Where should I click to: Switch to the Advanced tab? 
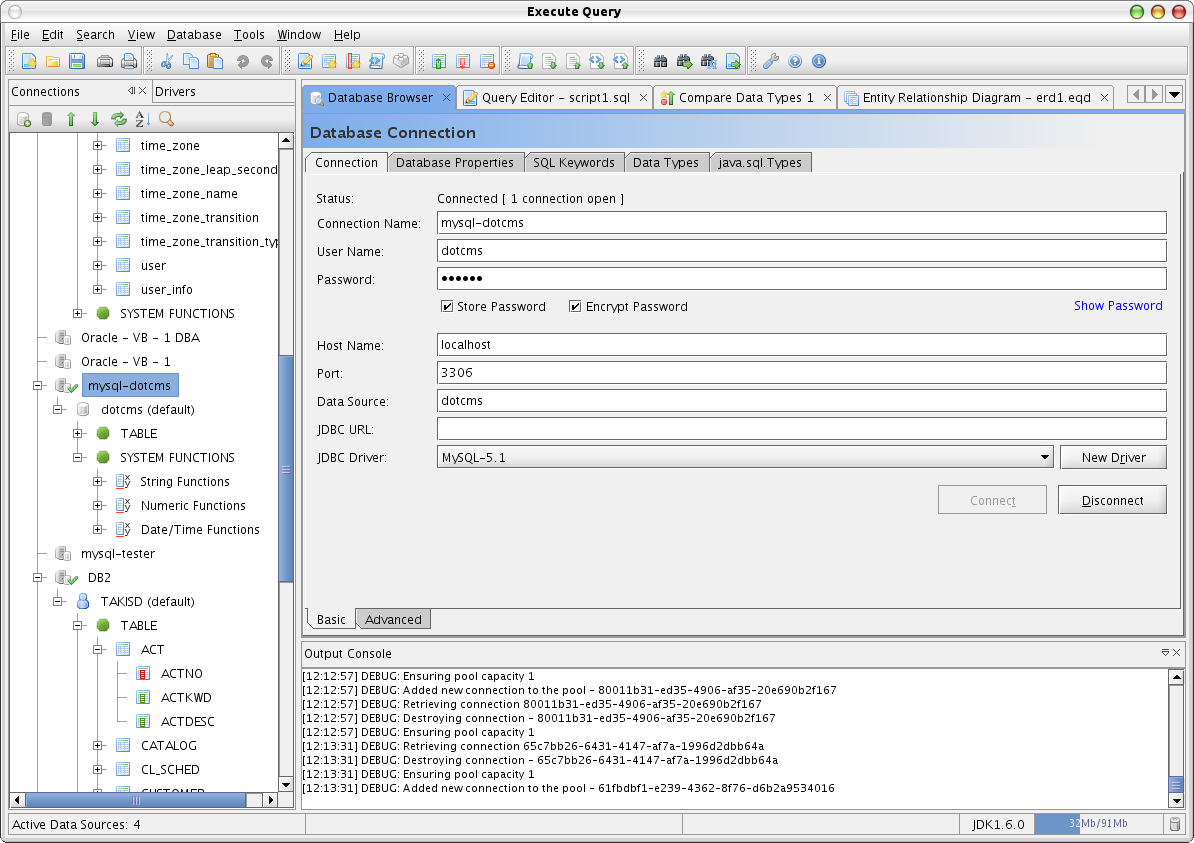(393, 619)
